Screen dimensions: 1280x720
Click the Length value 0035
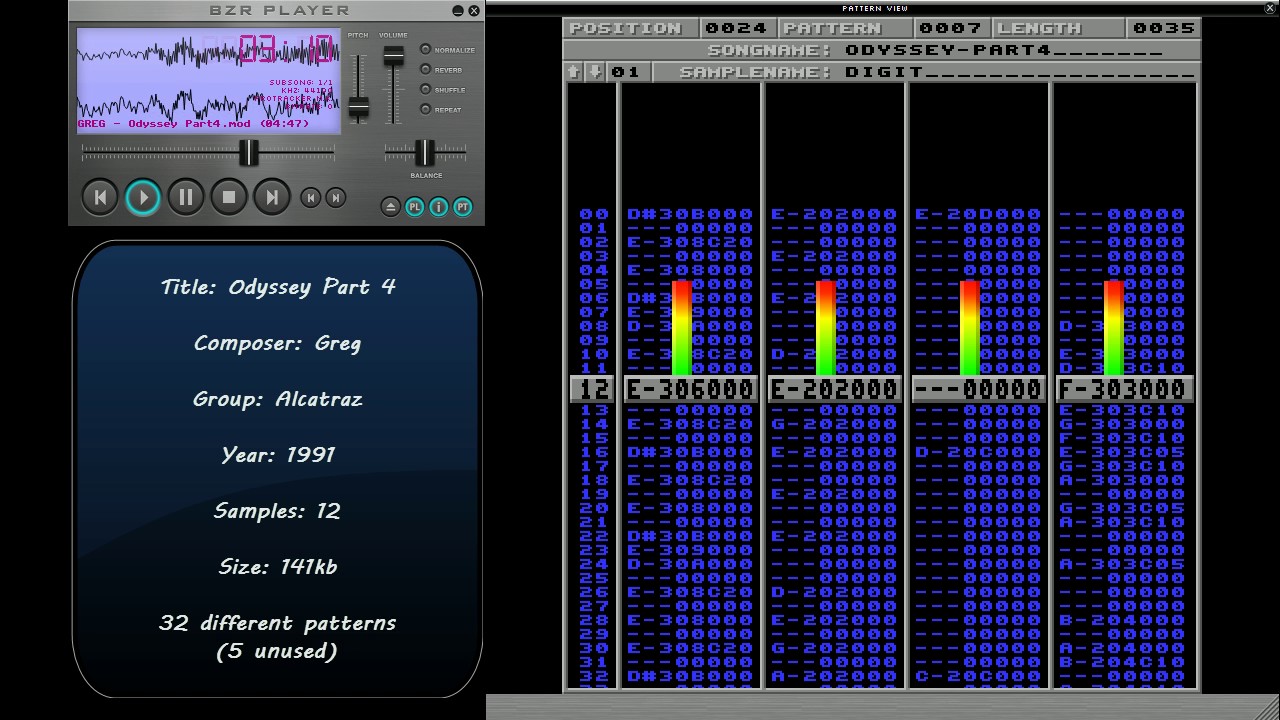(1164, 28)
